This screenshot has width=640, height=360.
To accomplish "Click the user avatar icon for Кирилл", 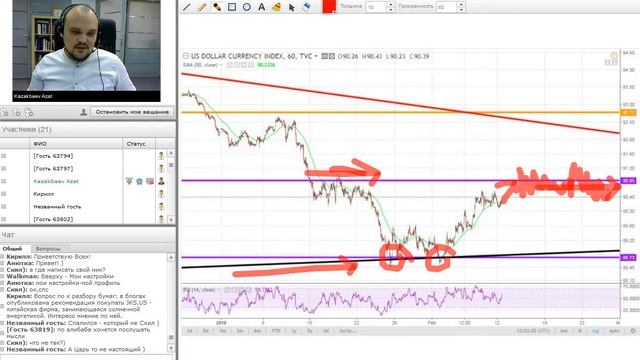I will pos(161,193).
